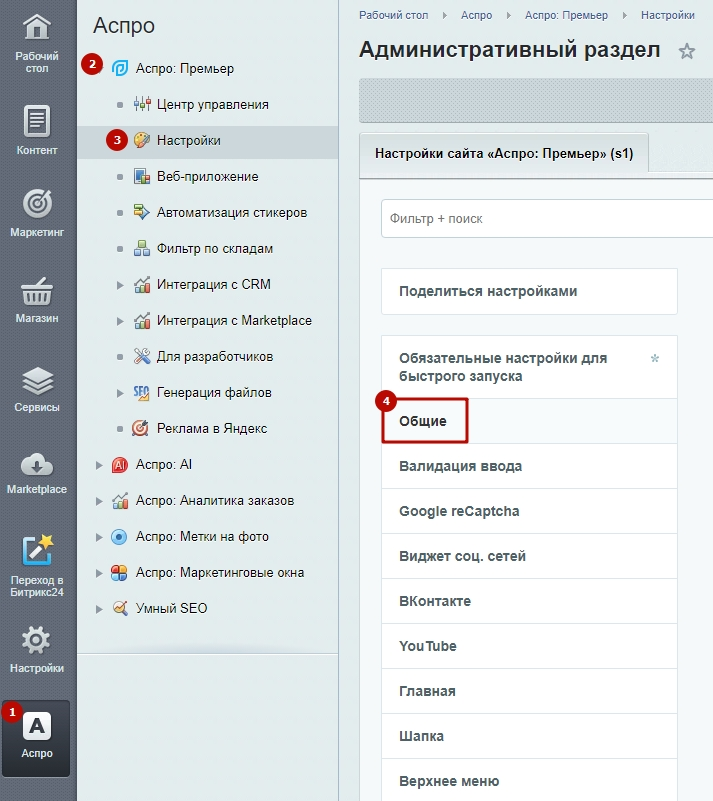Click the Центр управления sliders icon
The image size is (713, 801).
[x=142, y=104]
